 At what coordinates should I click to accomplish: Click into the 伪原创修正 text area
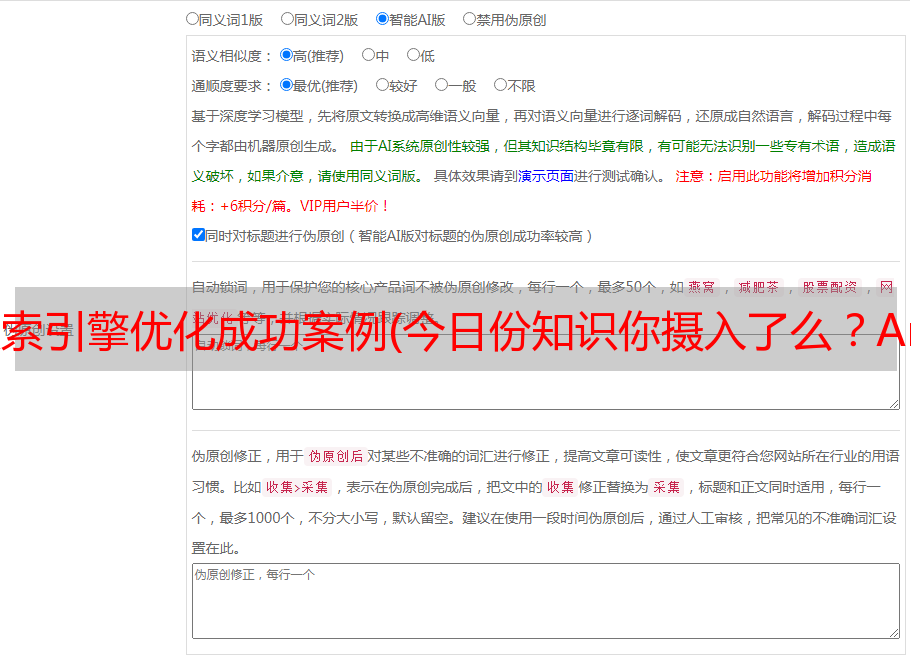(546, 601)
